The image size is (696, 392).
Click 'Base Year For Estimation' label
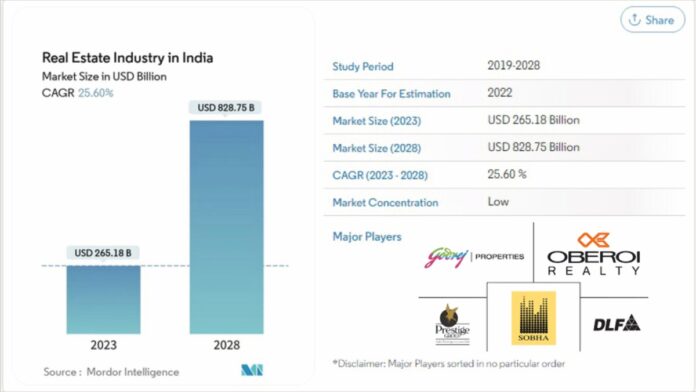[391, 94]
